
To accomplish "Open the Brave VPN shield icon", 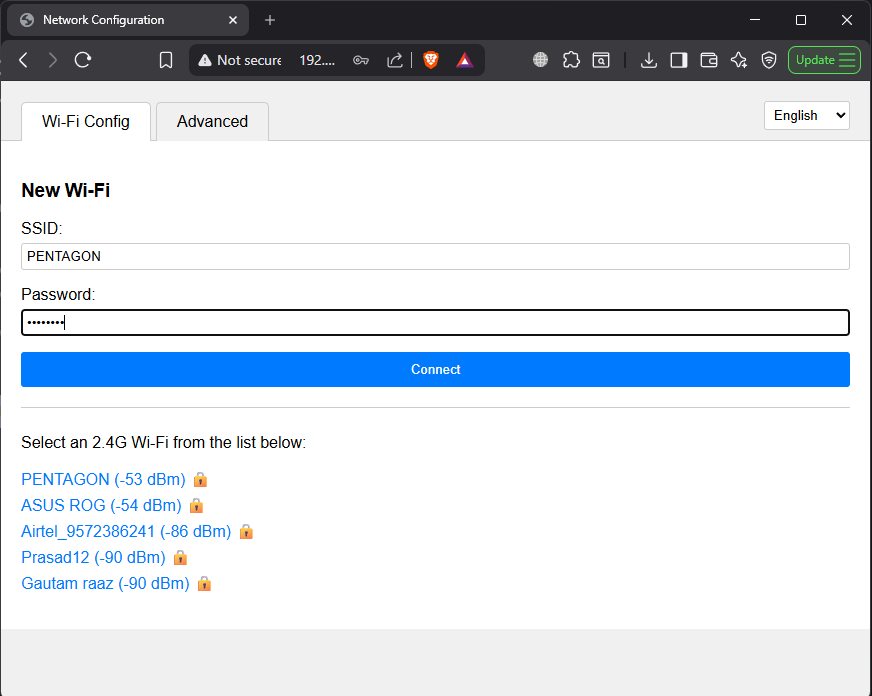I will tap(769, 60).
